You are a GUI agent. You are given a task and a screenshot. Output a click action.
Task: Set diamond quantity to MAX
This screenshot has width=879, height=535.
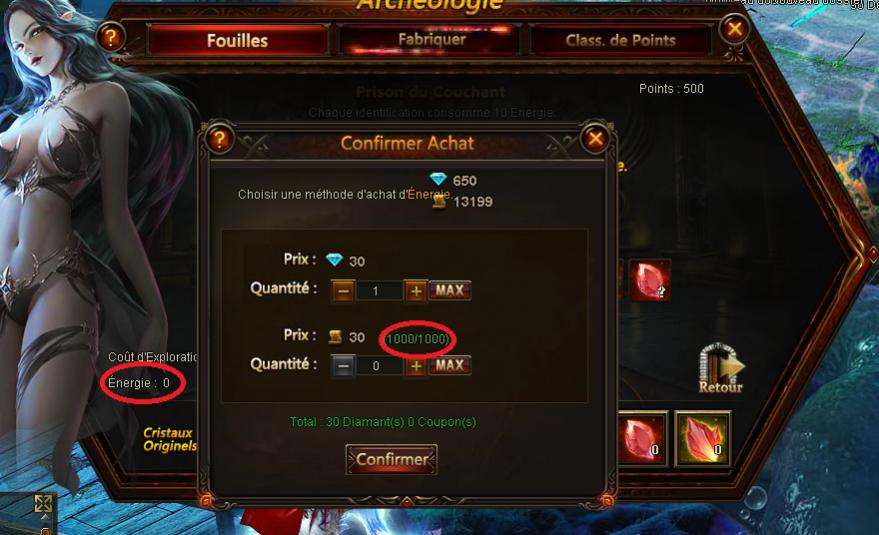pyautogui.click(x=450, y=290)
